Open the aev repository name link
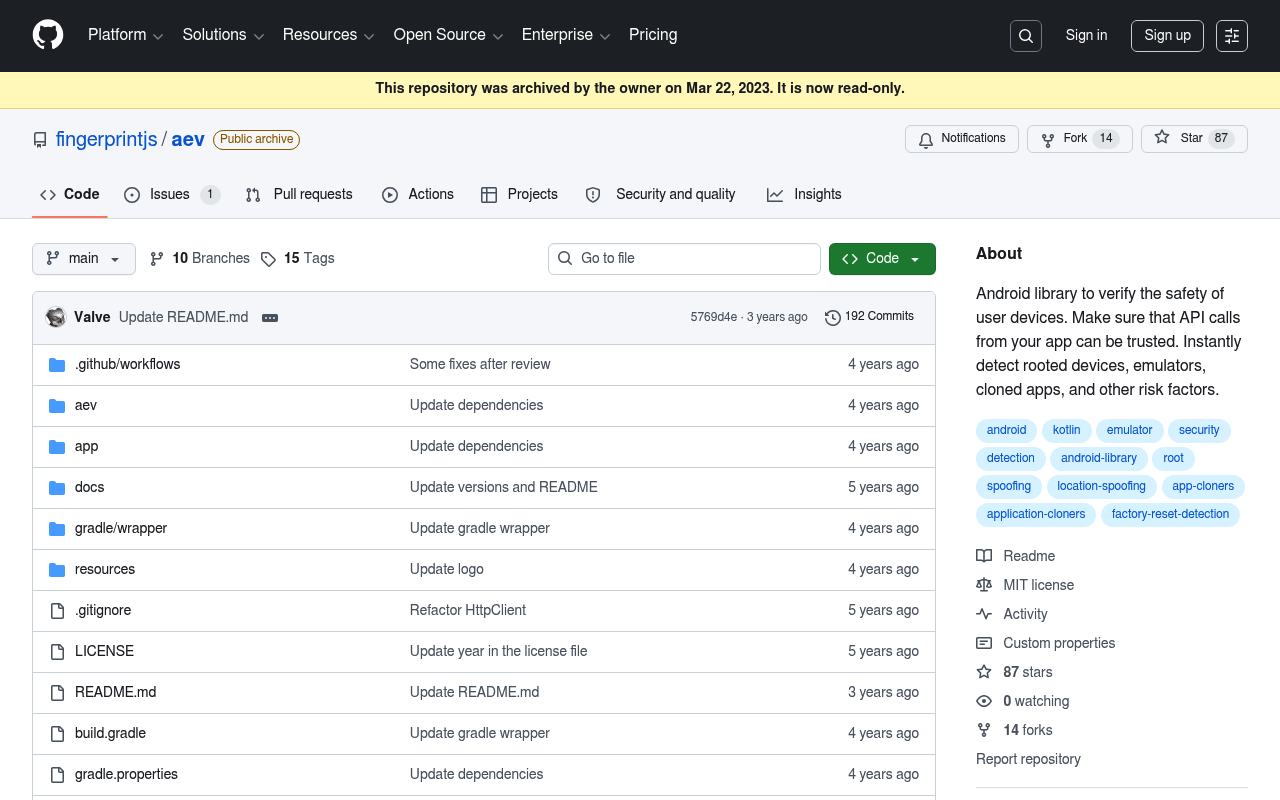The width and height of the screenshot is (1280, 800). 188,140
